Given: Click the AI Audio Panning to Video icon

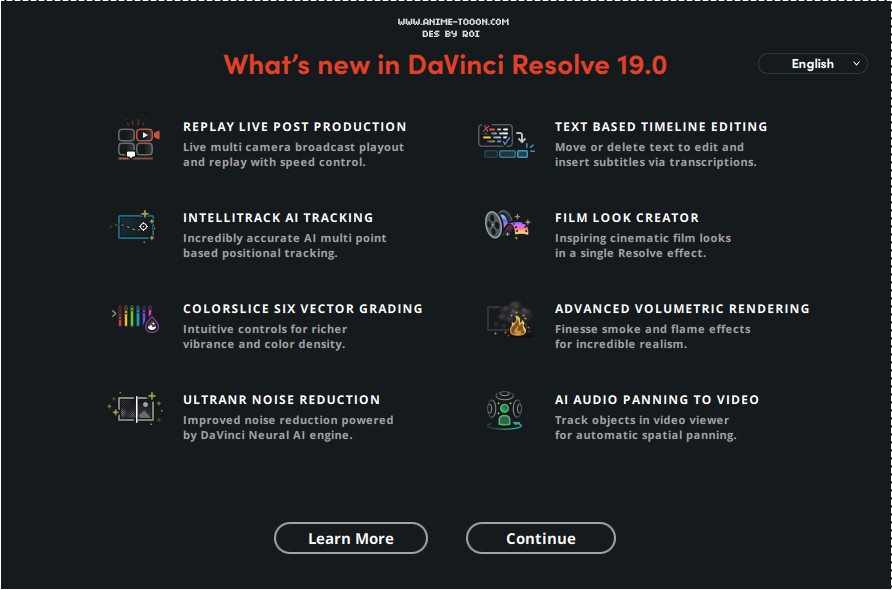Looking at the screenshot, I should pos(505,410).
